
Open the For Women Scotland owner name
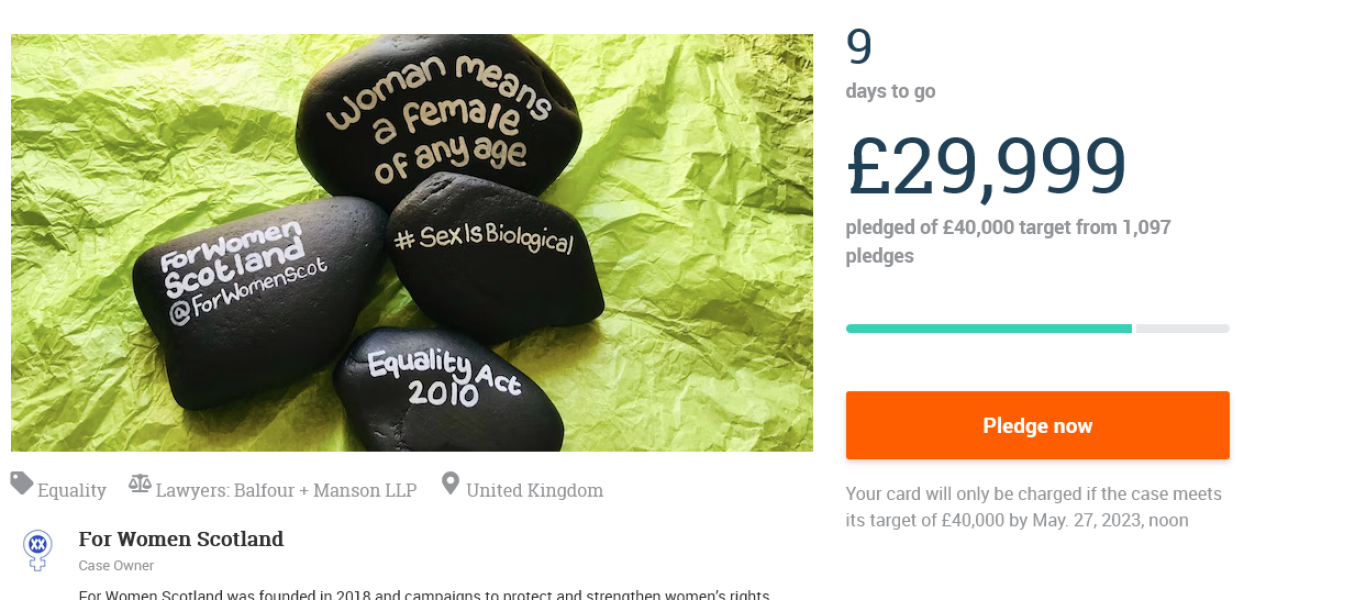[x=181, y=540]
